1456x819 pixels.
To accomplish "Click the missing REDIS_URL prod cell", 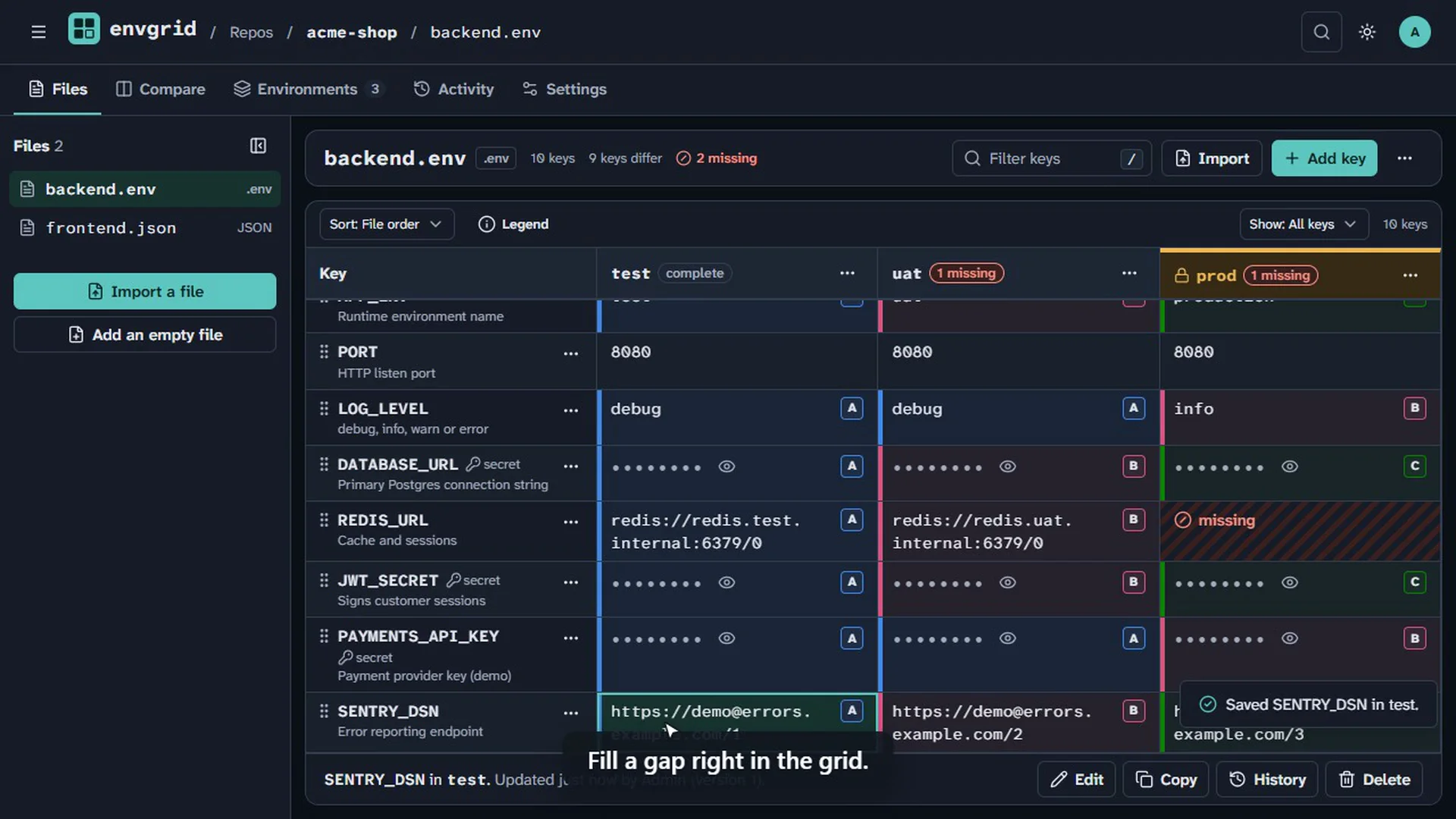I will click(1300, 531).
